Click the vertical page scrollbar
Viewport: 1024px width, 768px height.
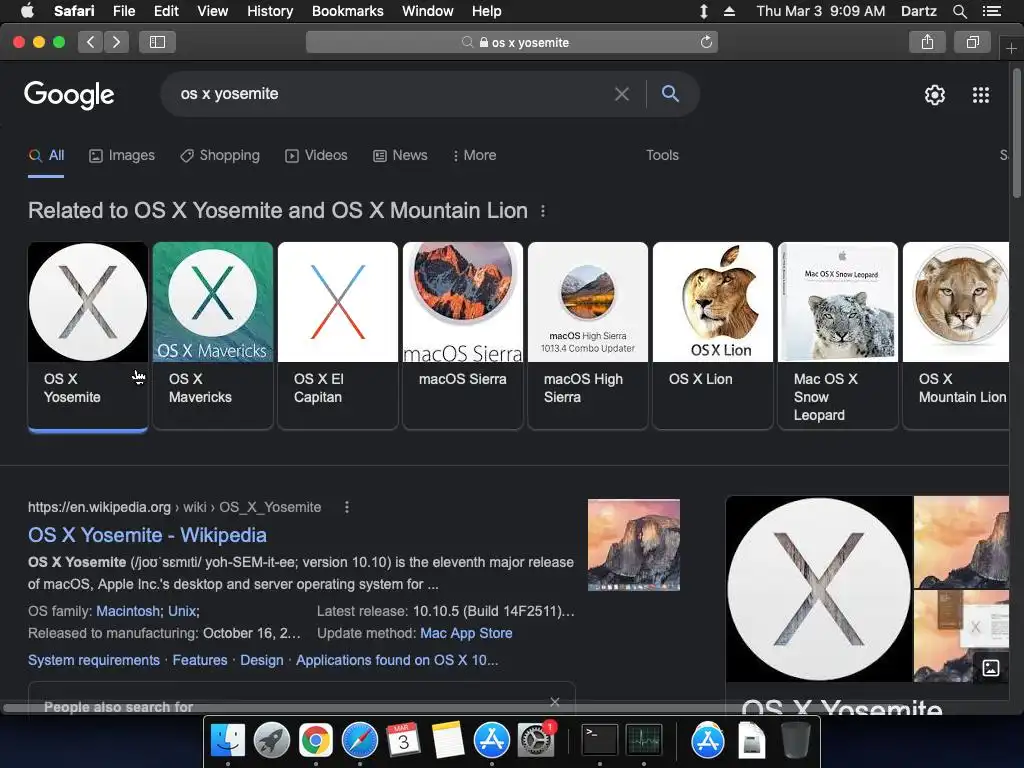point(1016,134)
